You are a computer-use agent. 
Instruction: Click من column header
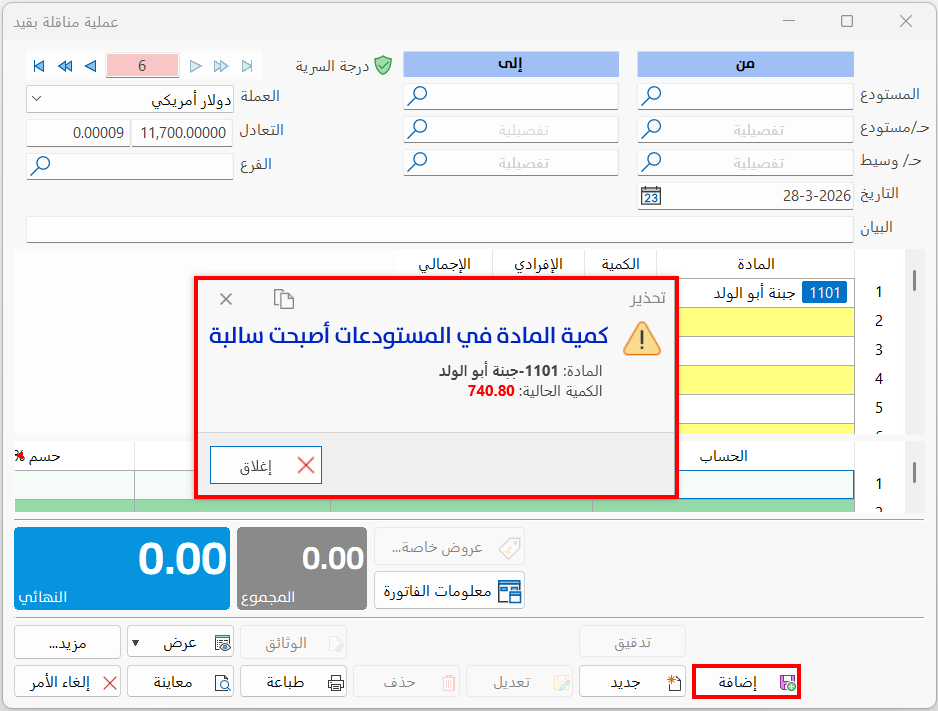(745, 65)
